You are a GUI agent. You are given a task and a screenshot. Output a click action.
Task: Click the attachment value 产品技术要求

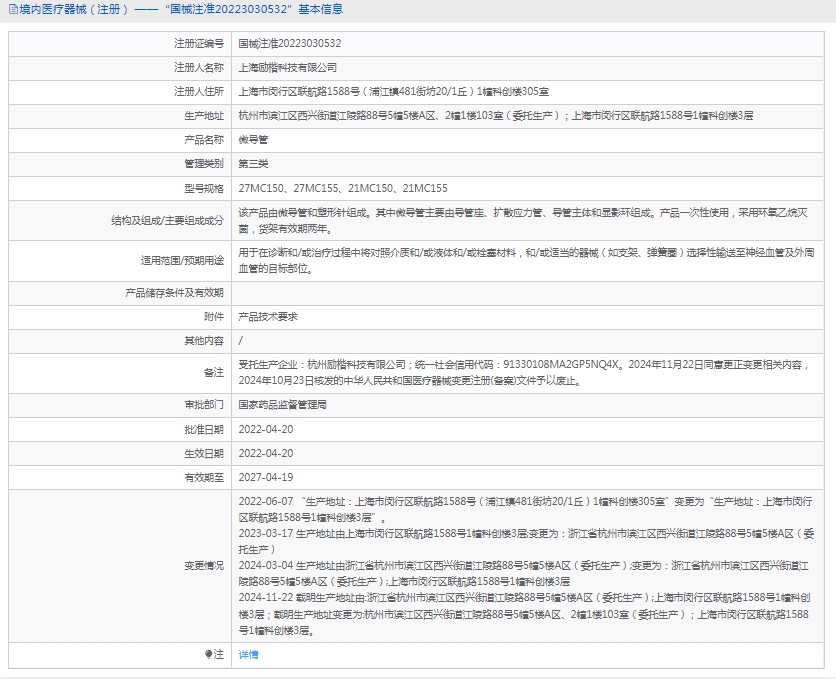tap(267, 316)
